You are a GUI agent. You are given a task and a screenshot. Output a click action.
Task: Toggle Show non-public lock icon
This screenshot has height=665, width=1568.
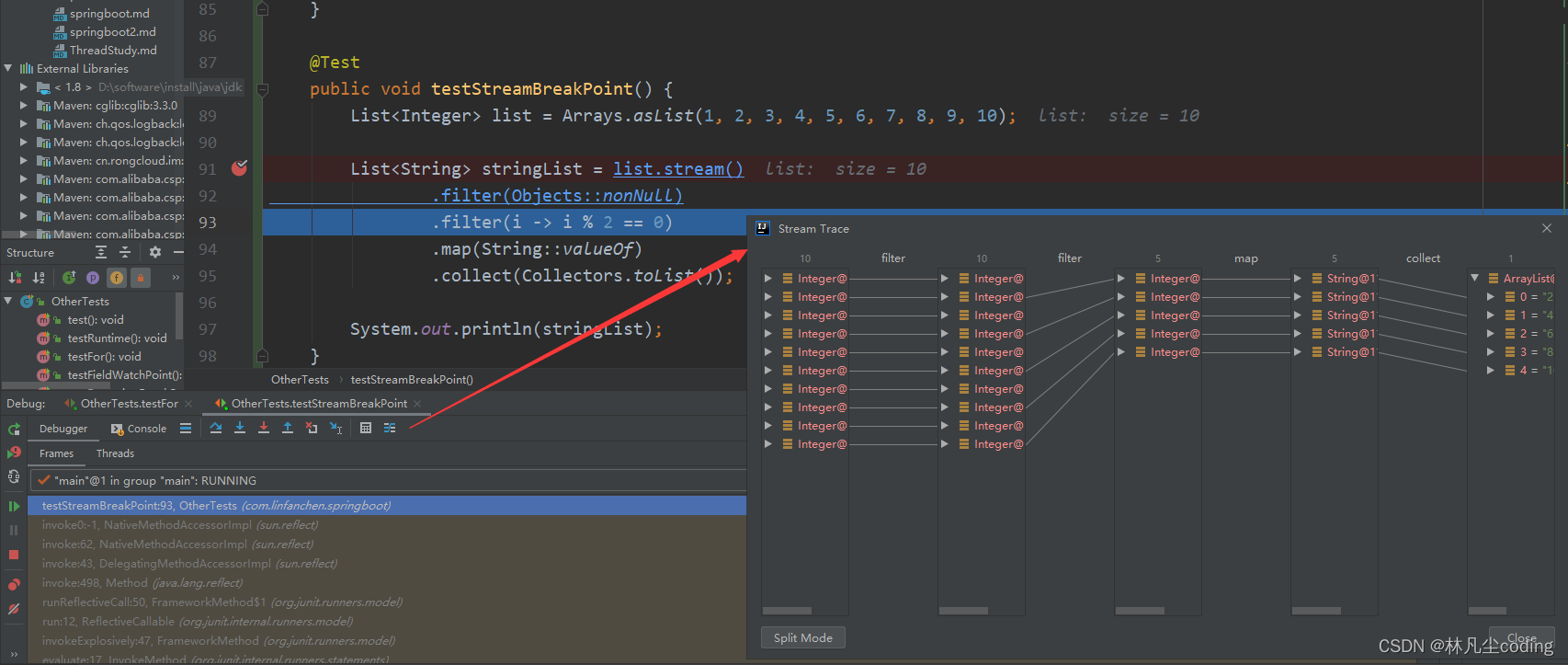point(141,277)
